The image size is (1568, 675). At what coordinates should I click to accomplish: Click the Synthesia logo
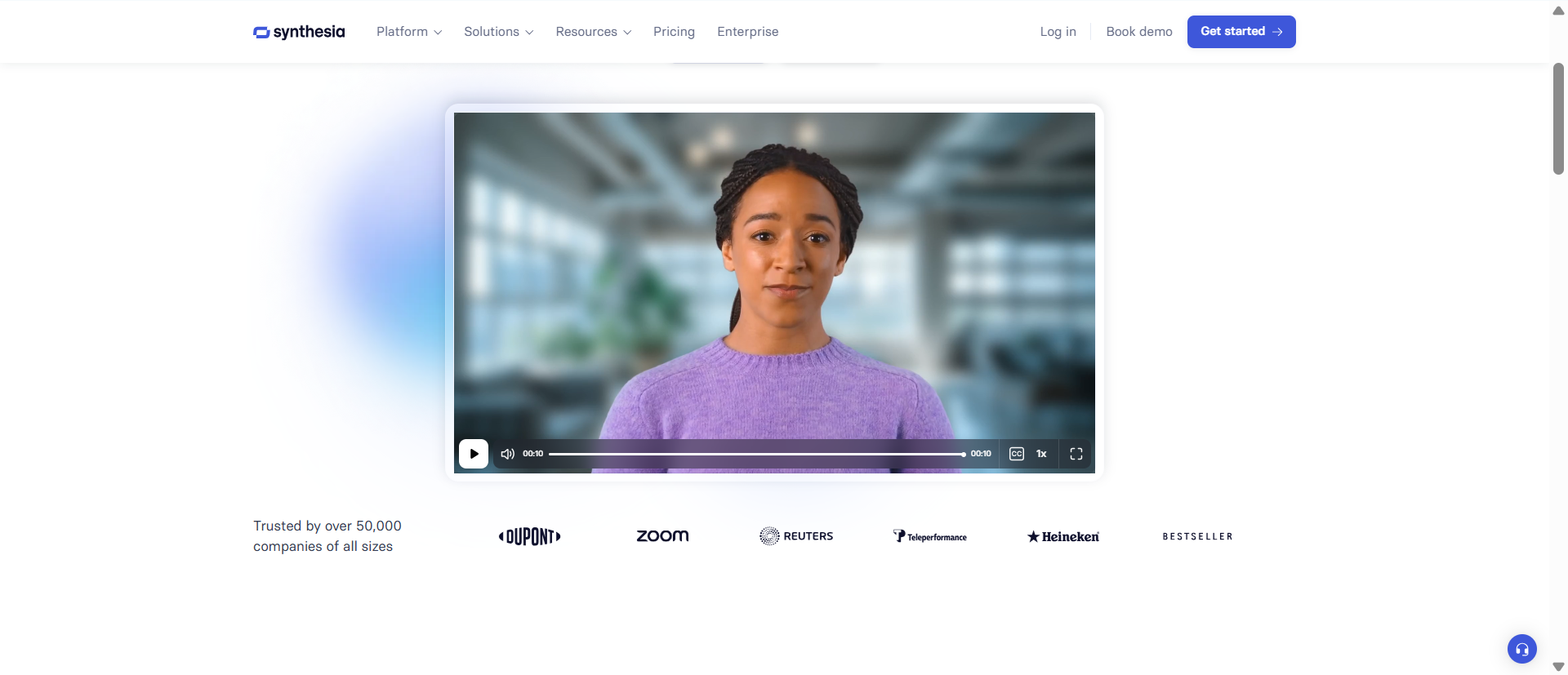[299, 32]
